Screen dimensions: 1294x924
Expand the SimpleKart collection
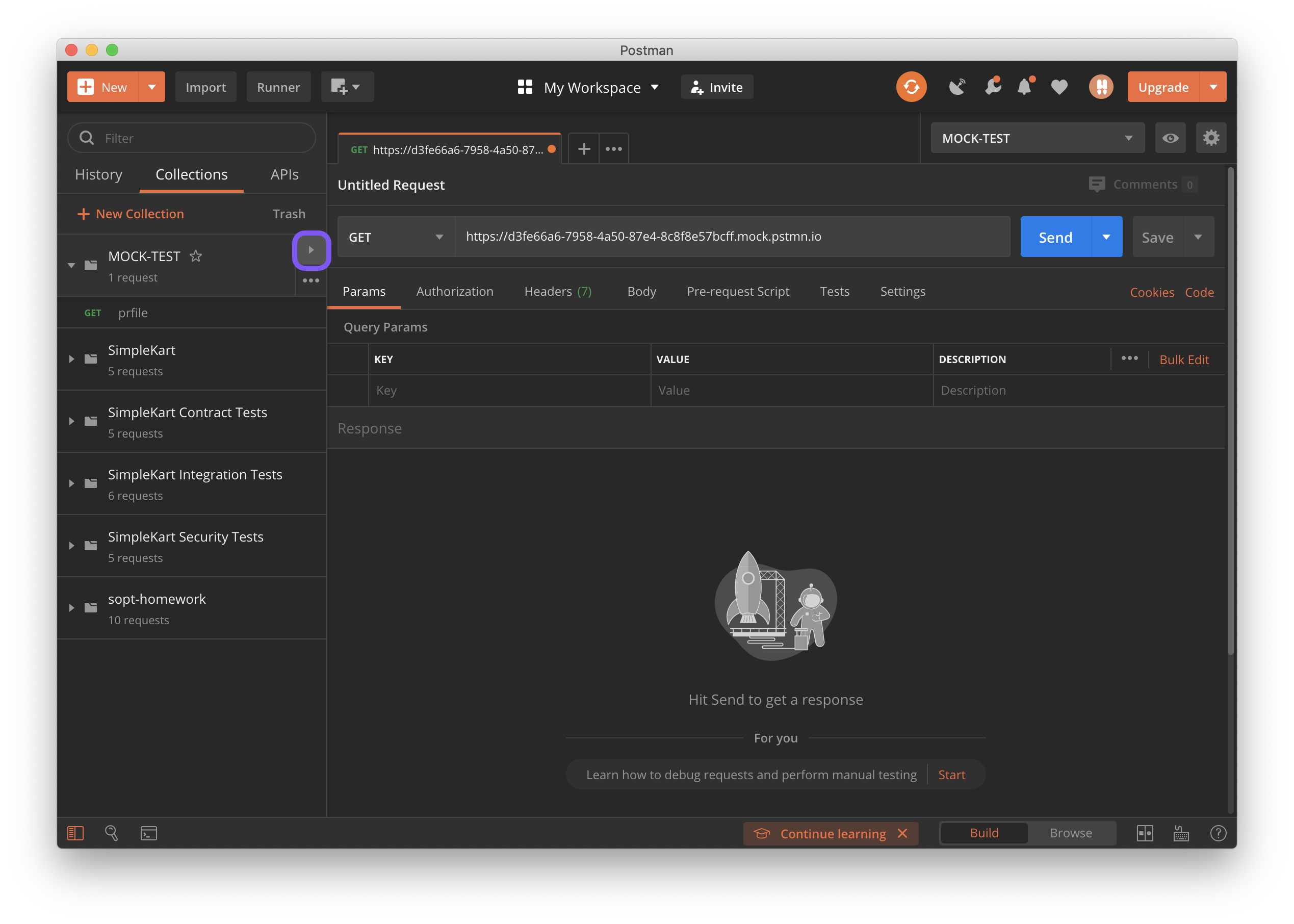pos(72,359)
